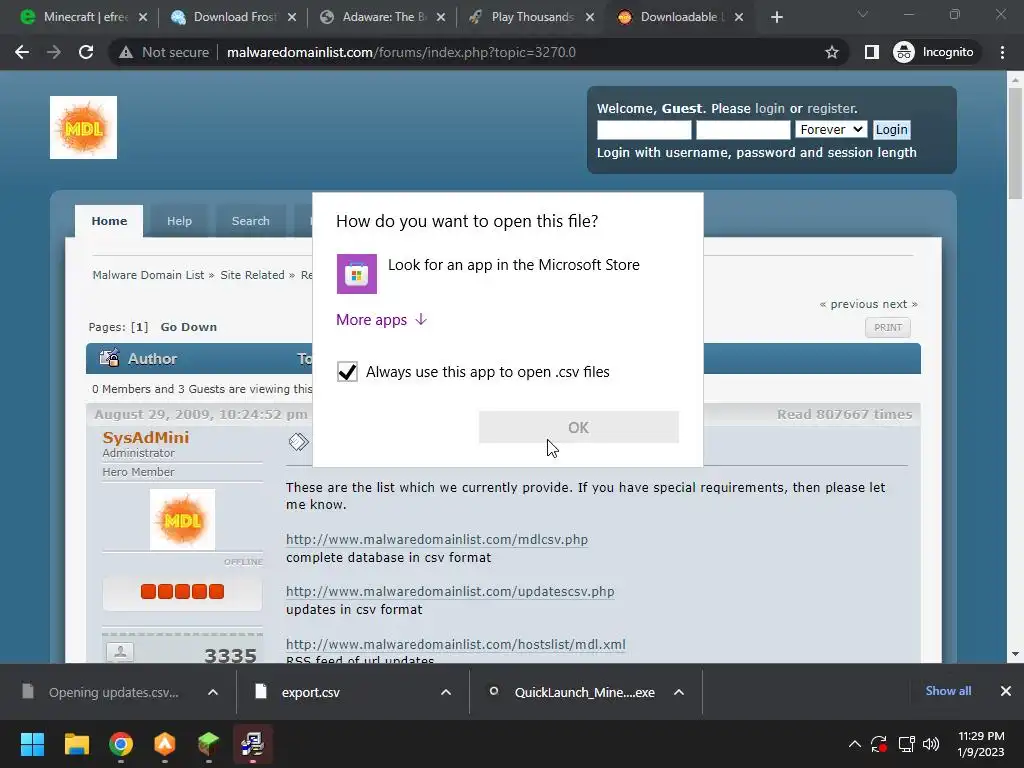
Task: Click the address bar URL
Action: [x=401, y=52]
